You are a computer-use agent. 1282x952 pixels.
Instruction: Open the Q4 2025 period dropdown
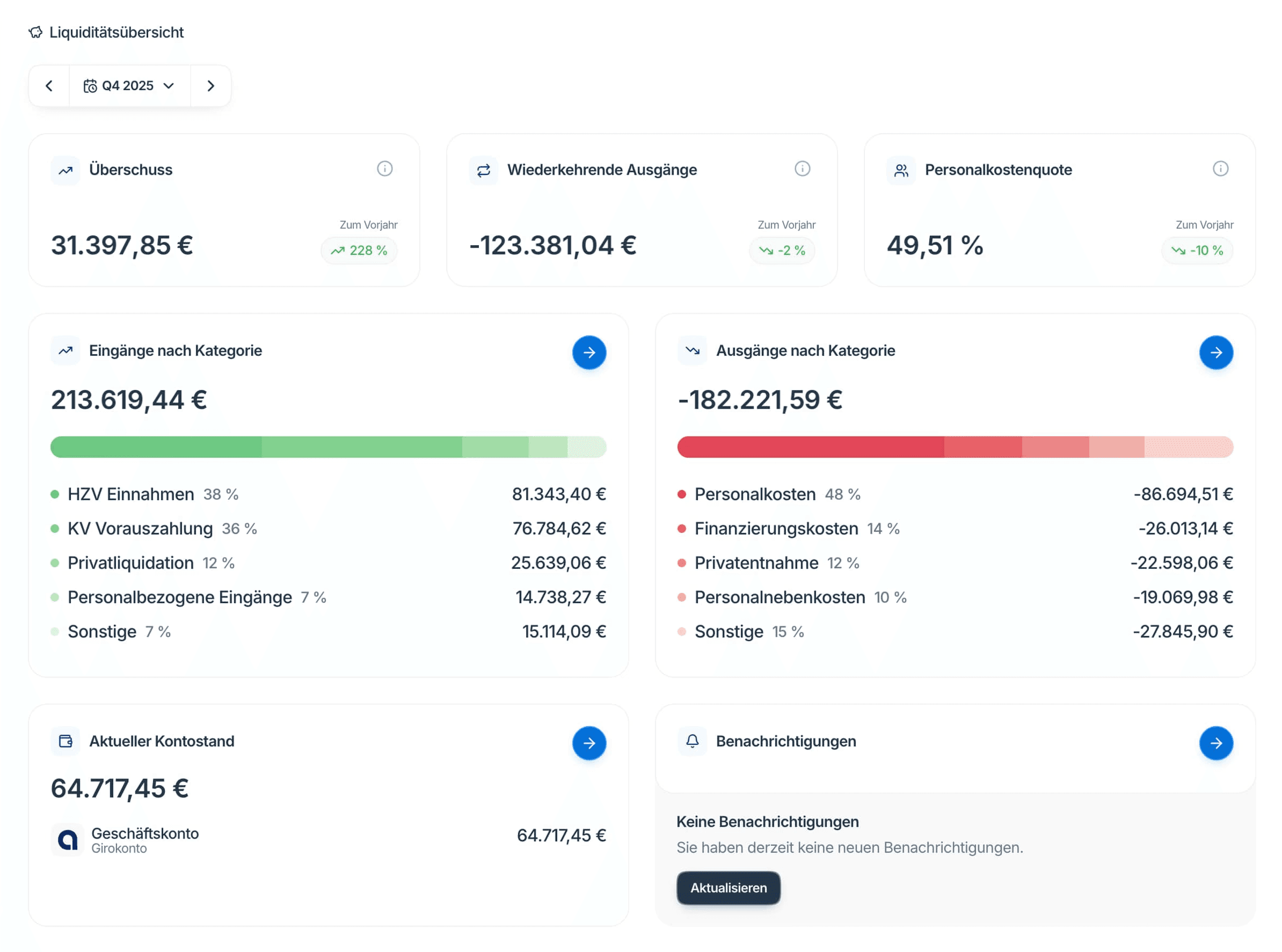click(x=129, y=85)
